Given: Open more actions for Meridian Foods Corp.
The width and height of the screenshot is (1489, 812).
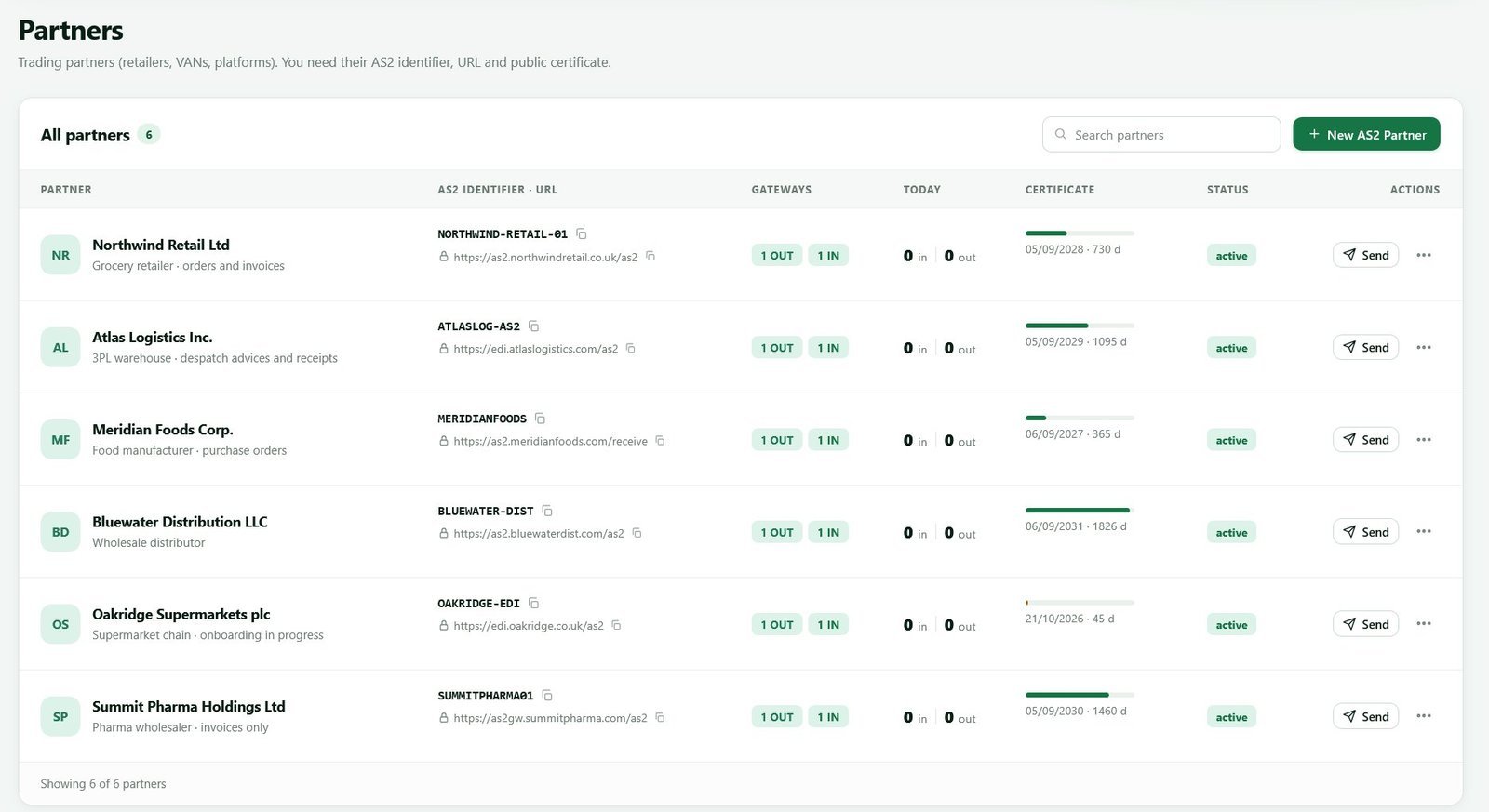Looking at the screenshot, I should (x=1424, y=439).
